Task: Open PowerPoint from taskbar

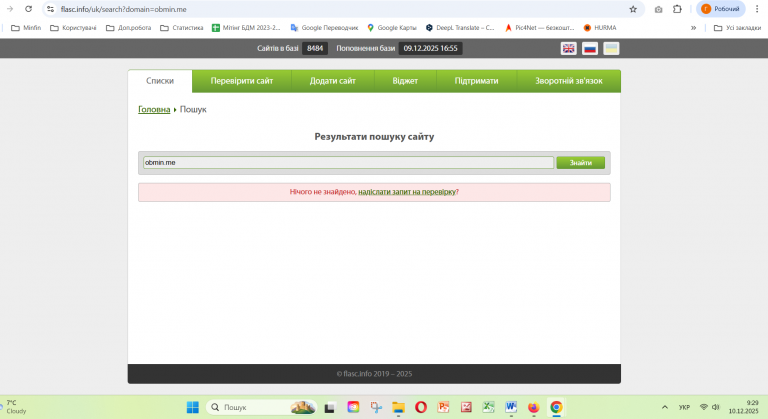Action: pos(443,407)
